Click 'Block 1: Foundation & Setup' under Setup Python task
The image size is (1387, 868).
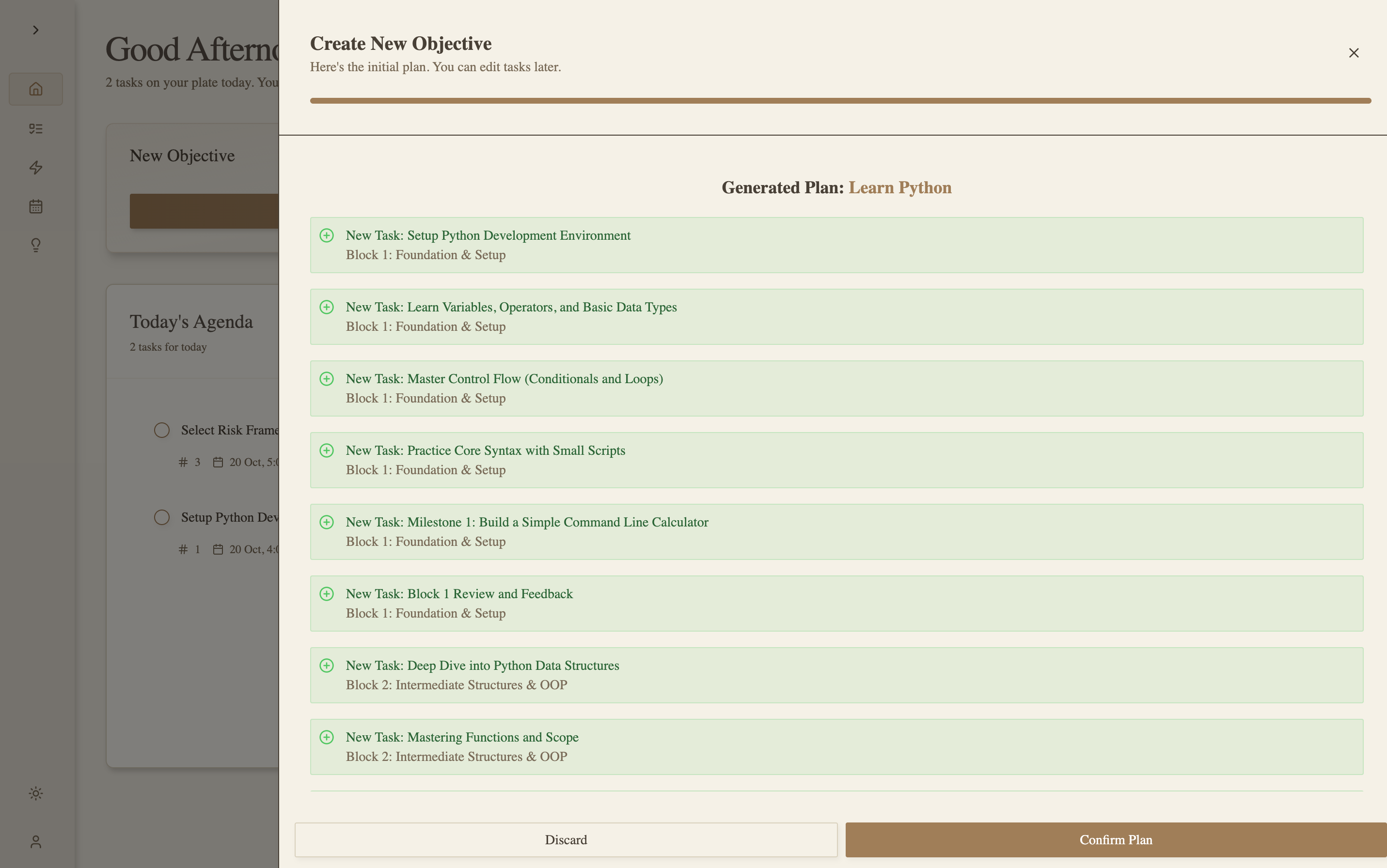pyautogui.click(x=426, y=255)
